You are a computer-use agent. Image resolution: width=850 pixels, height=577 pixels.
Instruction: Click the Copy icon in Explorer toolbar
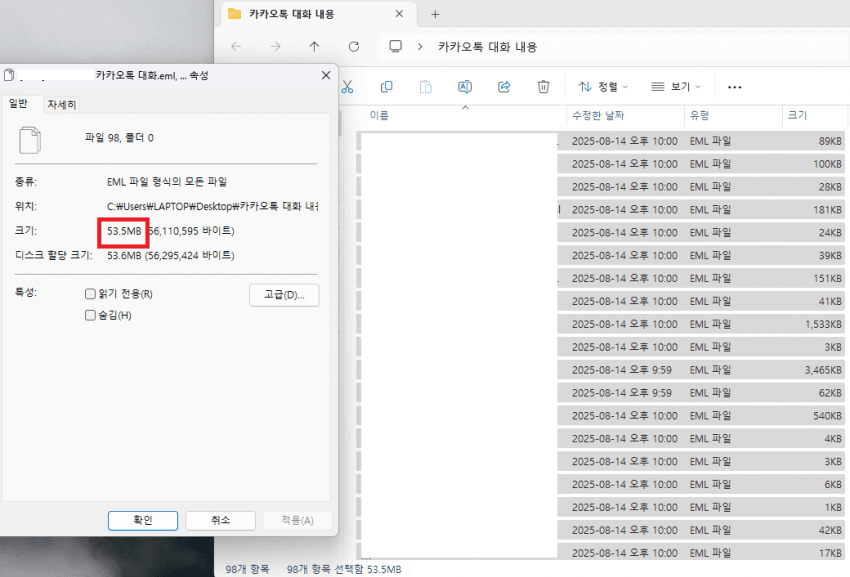tap(387, 87)
